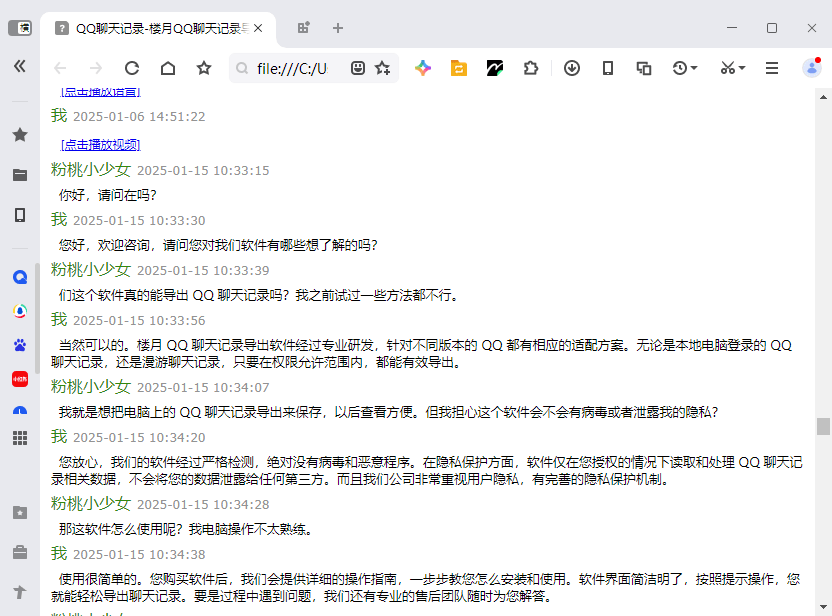
Task: Click the timestamp 2025-01-06 14:51:22
Action: [x=139, y=117]
